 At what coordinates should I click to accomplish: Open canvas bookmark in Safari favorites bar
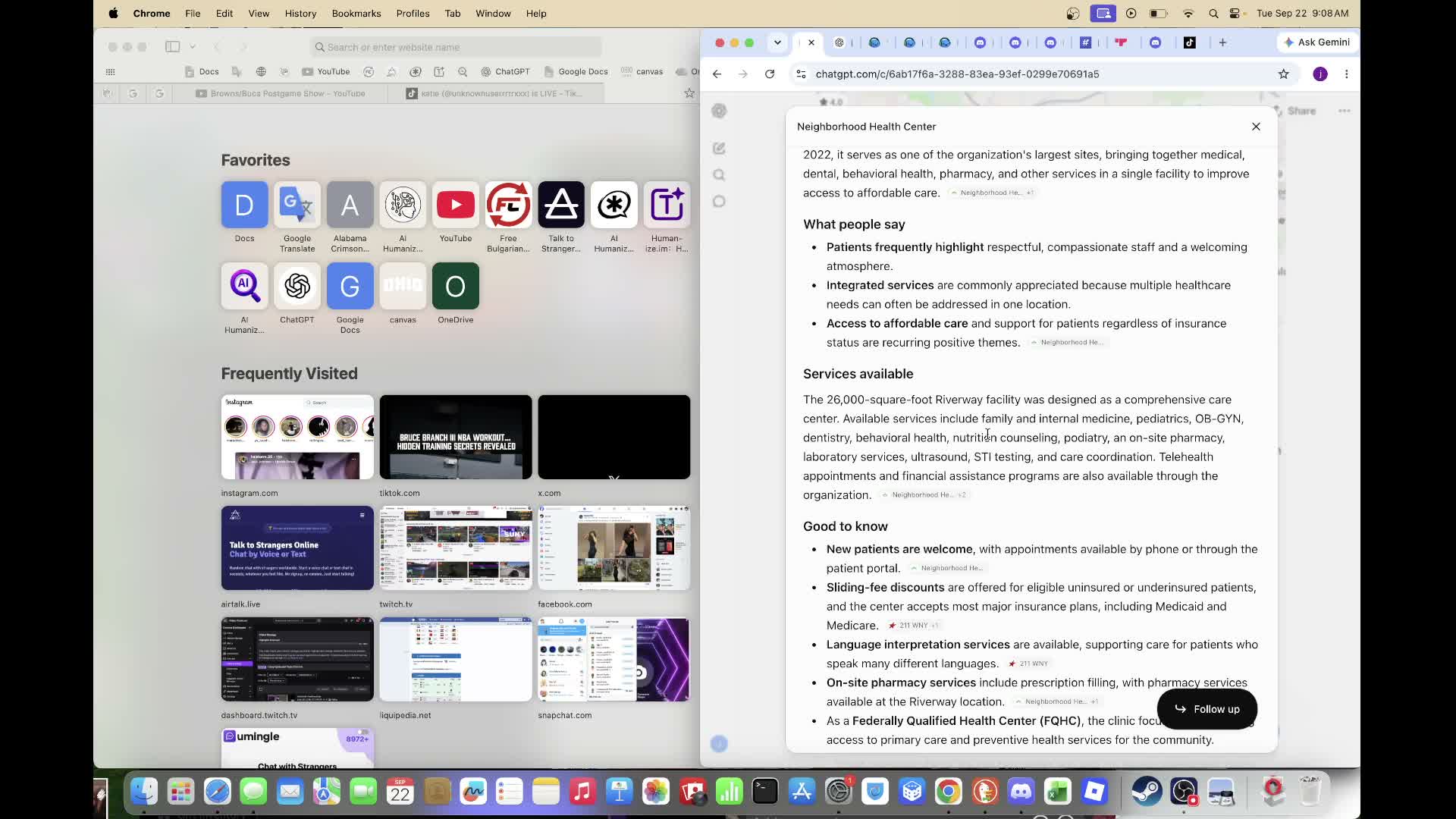[x=642, y=71]
